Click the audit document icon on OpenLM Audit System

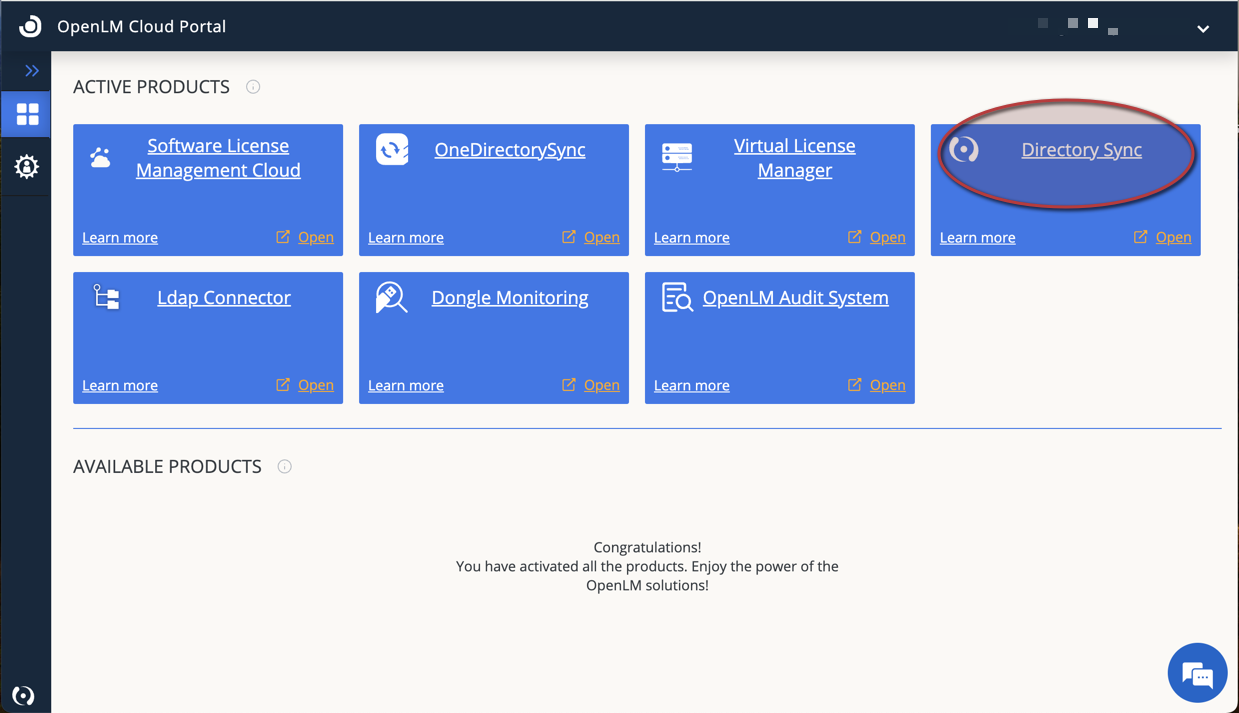point(677,297)
